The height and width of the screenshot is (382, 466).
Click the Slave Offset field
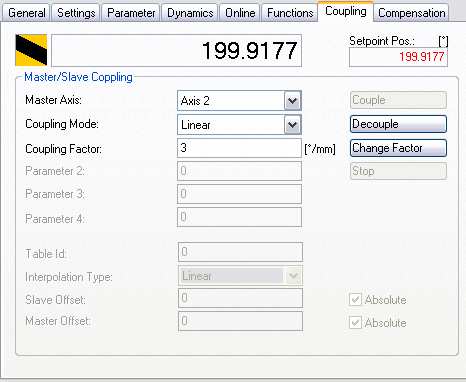click(x=240, y=298)
